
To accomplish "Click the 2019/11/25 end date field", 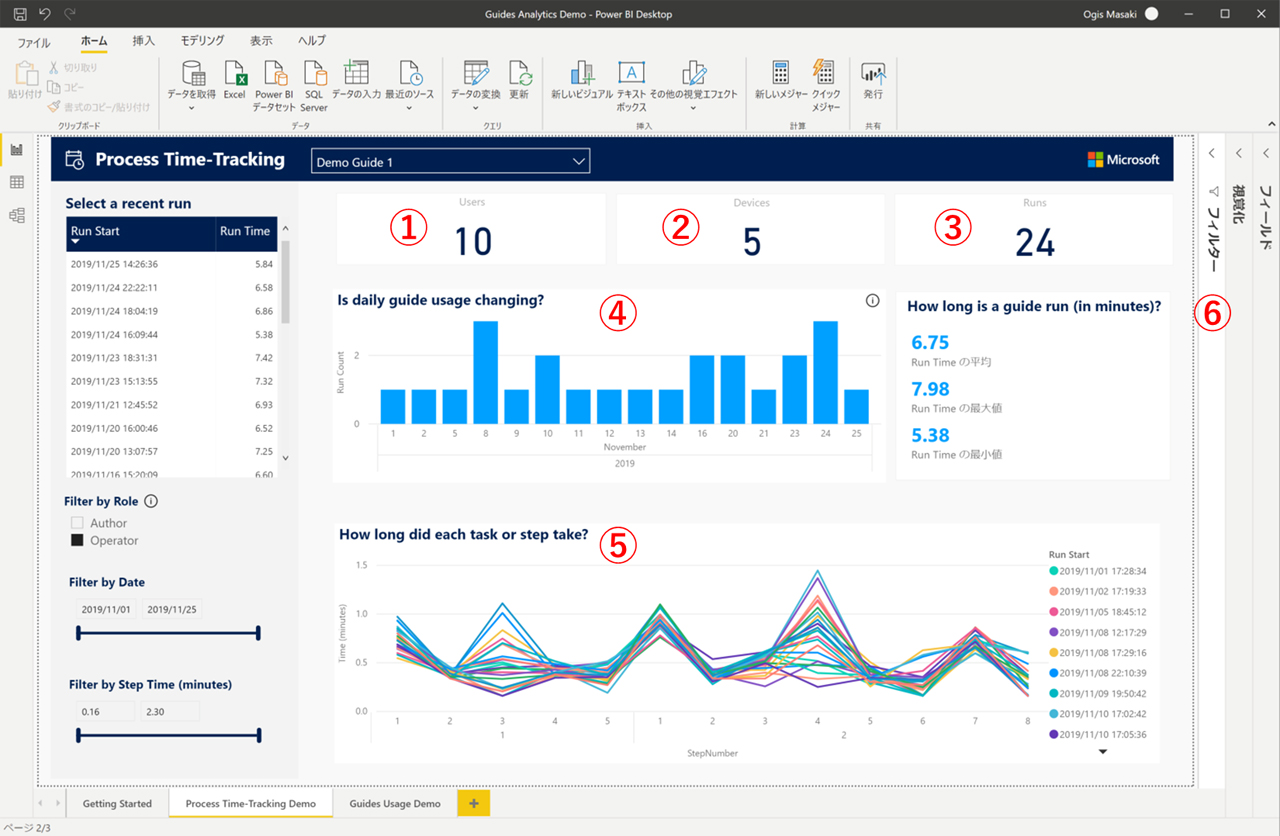I will [171, 608].
